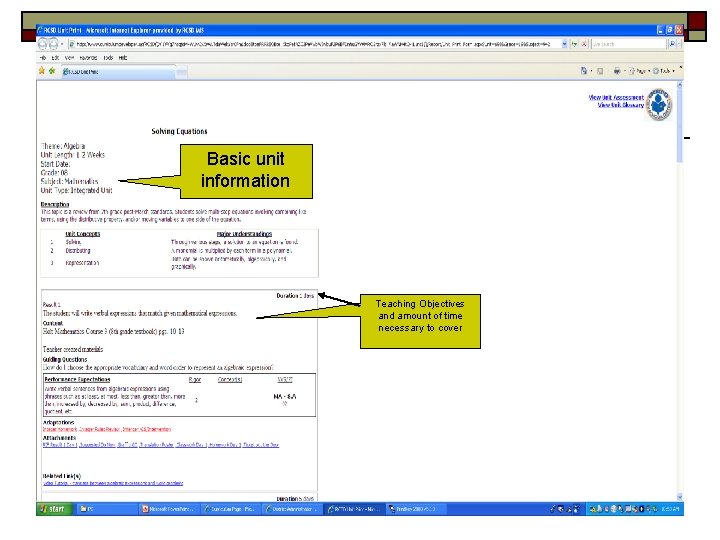Click the scrollbar down arrow
Viewport: 720px width, 540px height.
(x=680, y=497)
